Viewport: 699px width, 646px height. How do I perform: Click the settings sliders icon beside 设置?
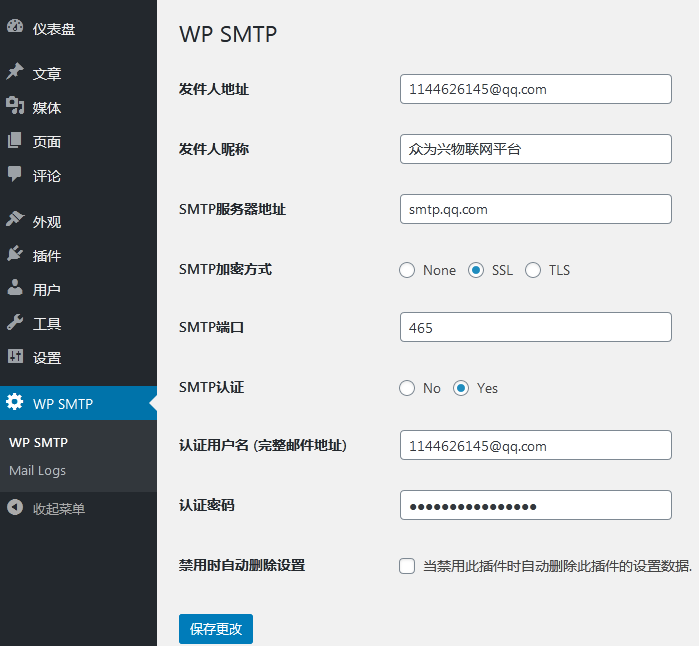tap(15, 356)
